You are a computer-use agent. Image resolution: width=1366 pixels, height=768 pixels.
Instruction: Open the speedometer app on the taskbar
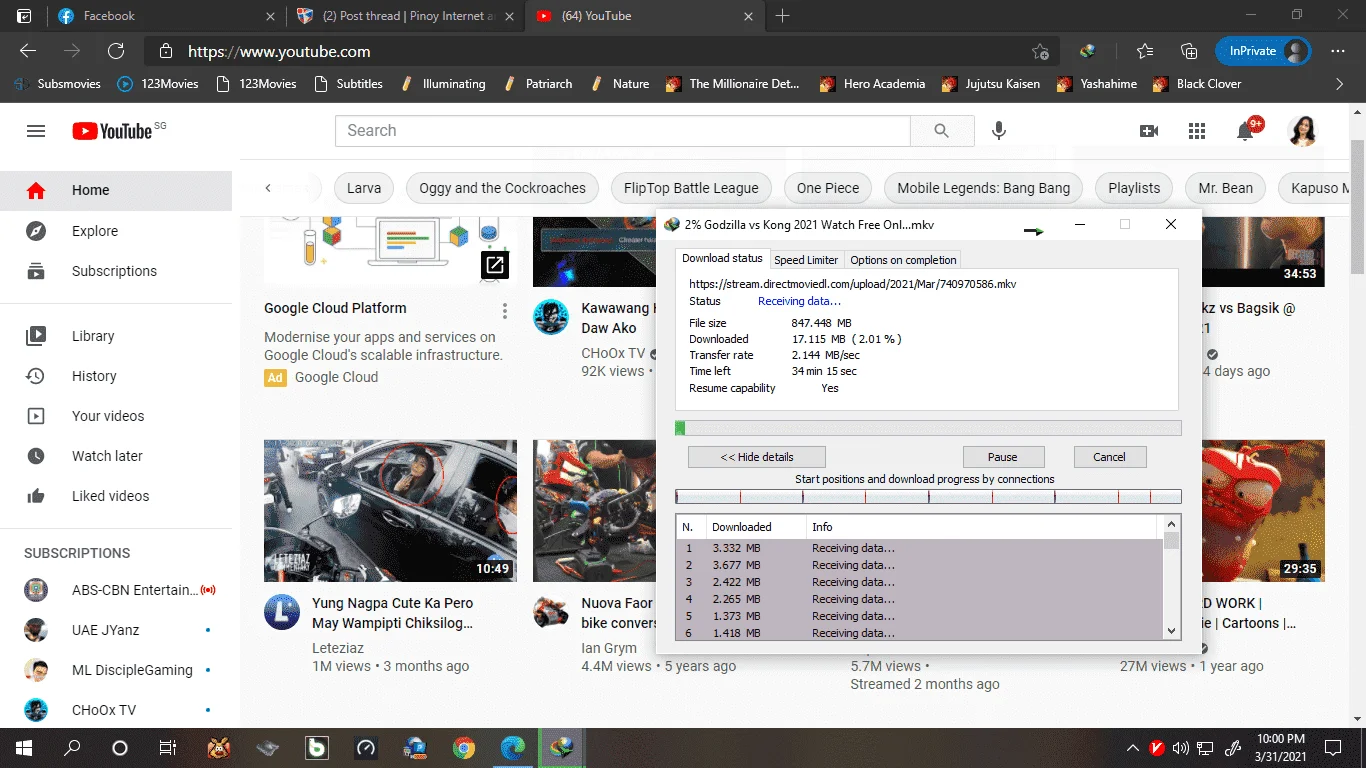point(366,747)
